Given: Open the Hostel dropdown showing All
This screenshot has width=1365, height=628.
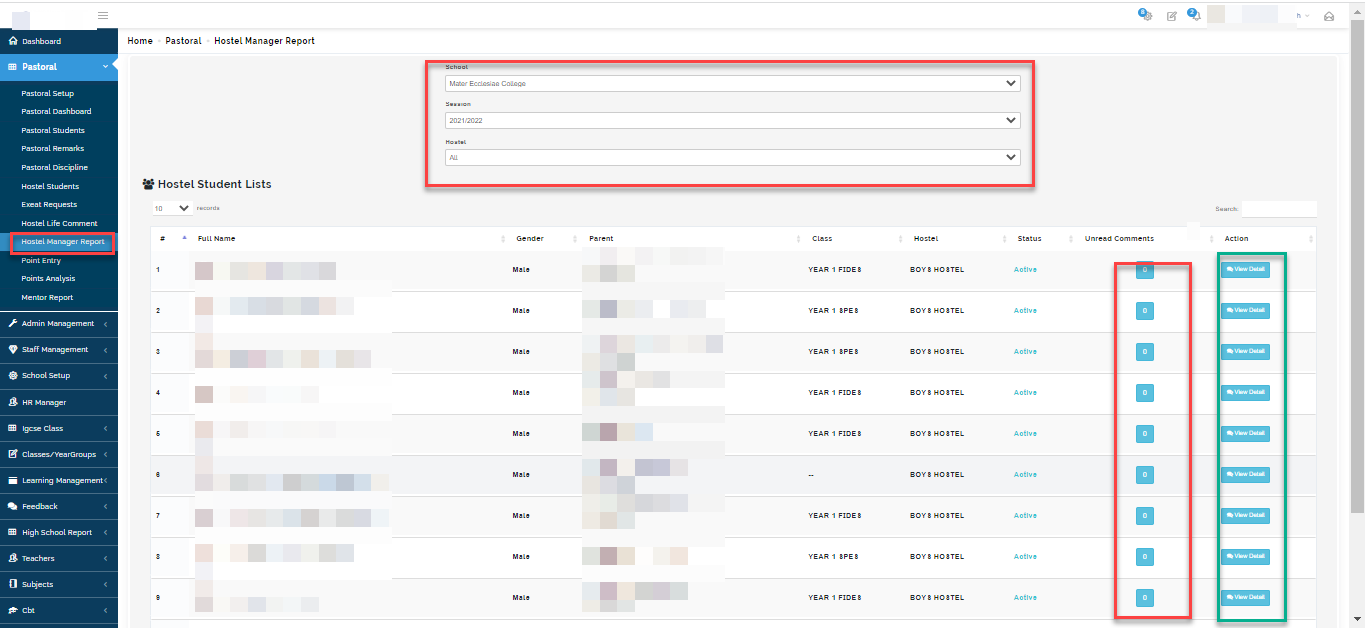Looking at the screenshot, I should pyautogui.click(x=732, y=157).
